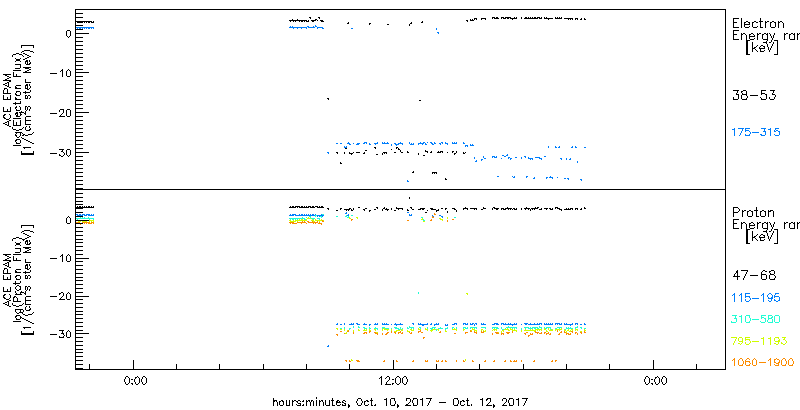The height and width of the screenshot is (410, 800).
Task: Click the 38-53 electron energy legend label
Action: click(754, 95)
